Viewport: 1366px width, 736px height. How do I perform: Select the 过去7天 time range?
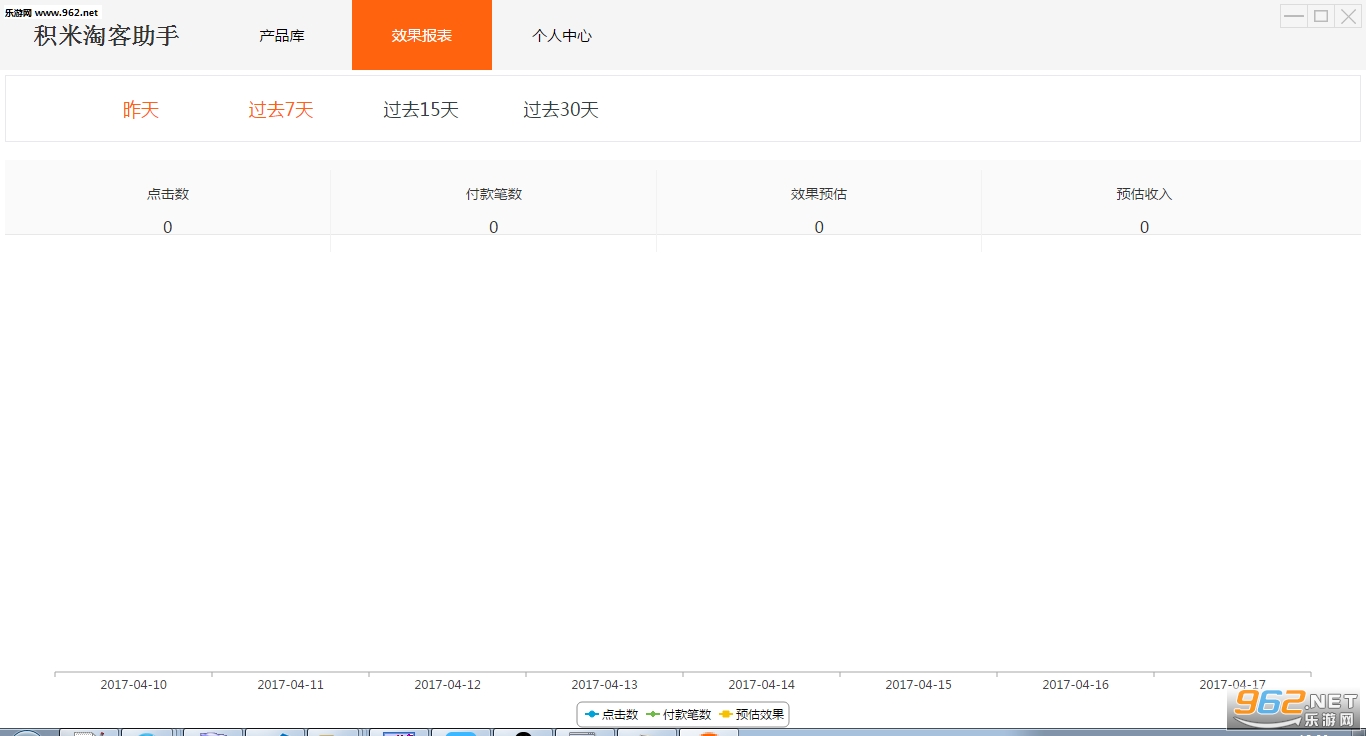(x=281, y=110)
